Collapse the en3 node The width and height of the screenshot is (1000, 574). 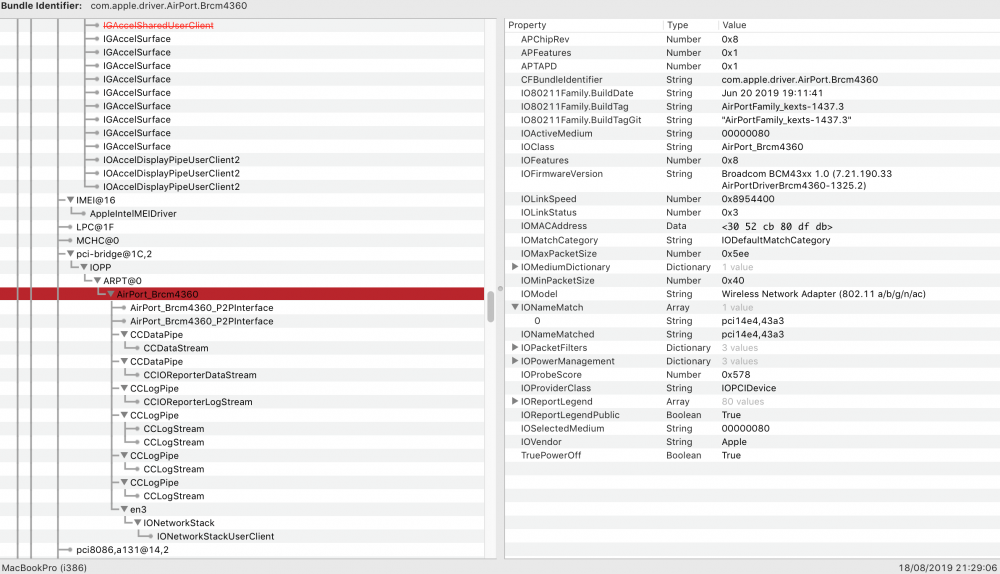pyautogui.click(x=124, y=509)
